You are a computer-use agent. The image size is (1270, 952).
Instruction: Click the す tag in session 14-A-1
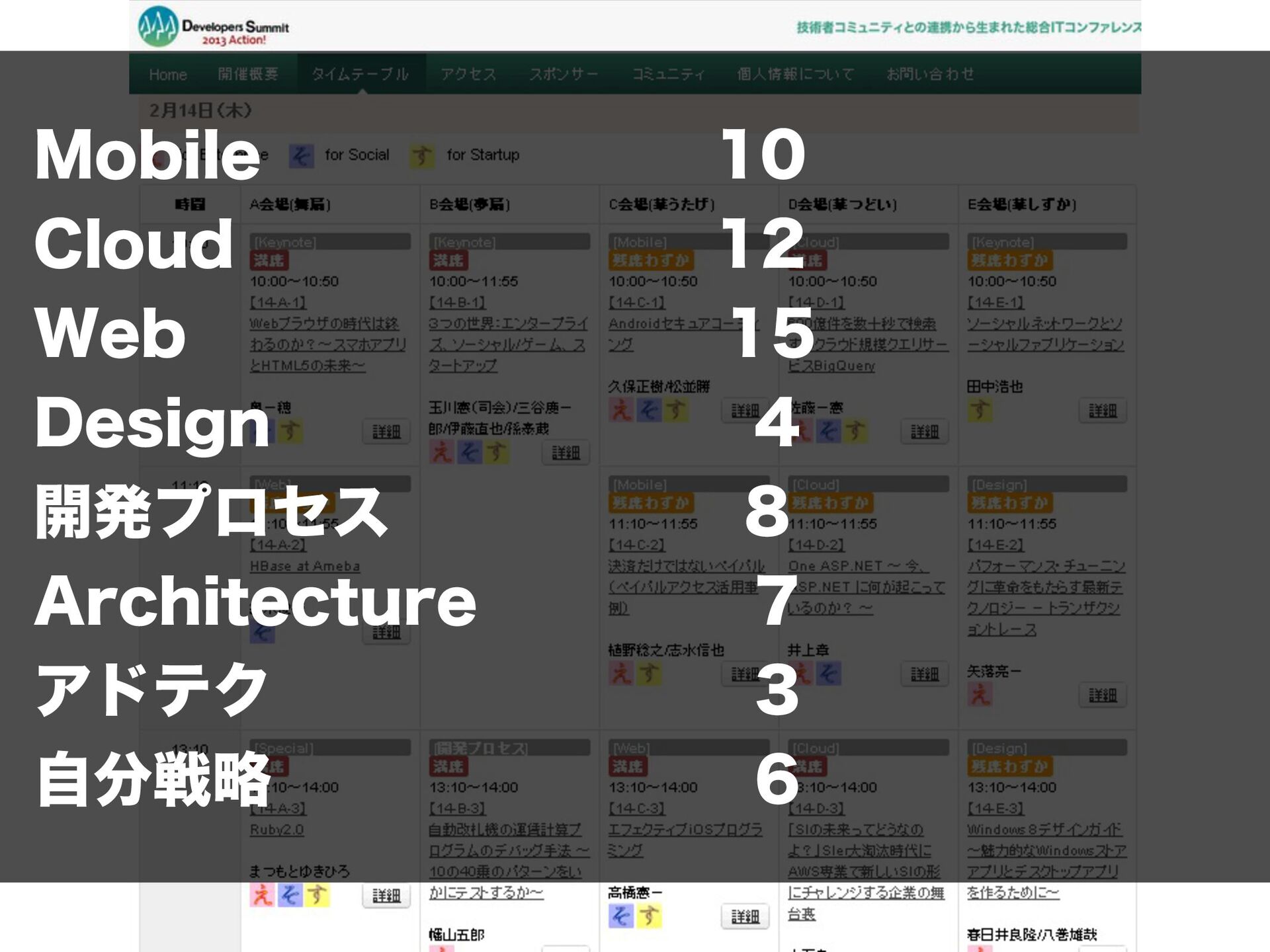[x=290, y=431]
